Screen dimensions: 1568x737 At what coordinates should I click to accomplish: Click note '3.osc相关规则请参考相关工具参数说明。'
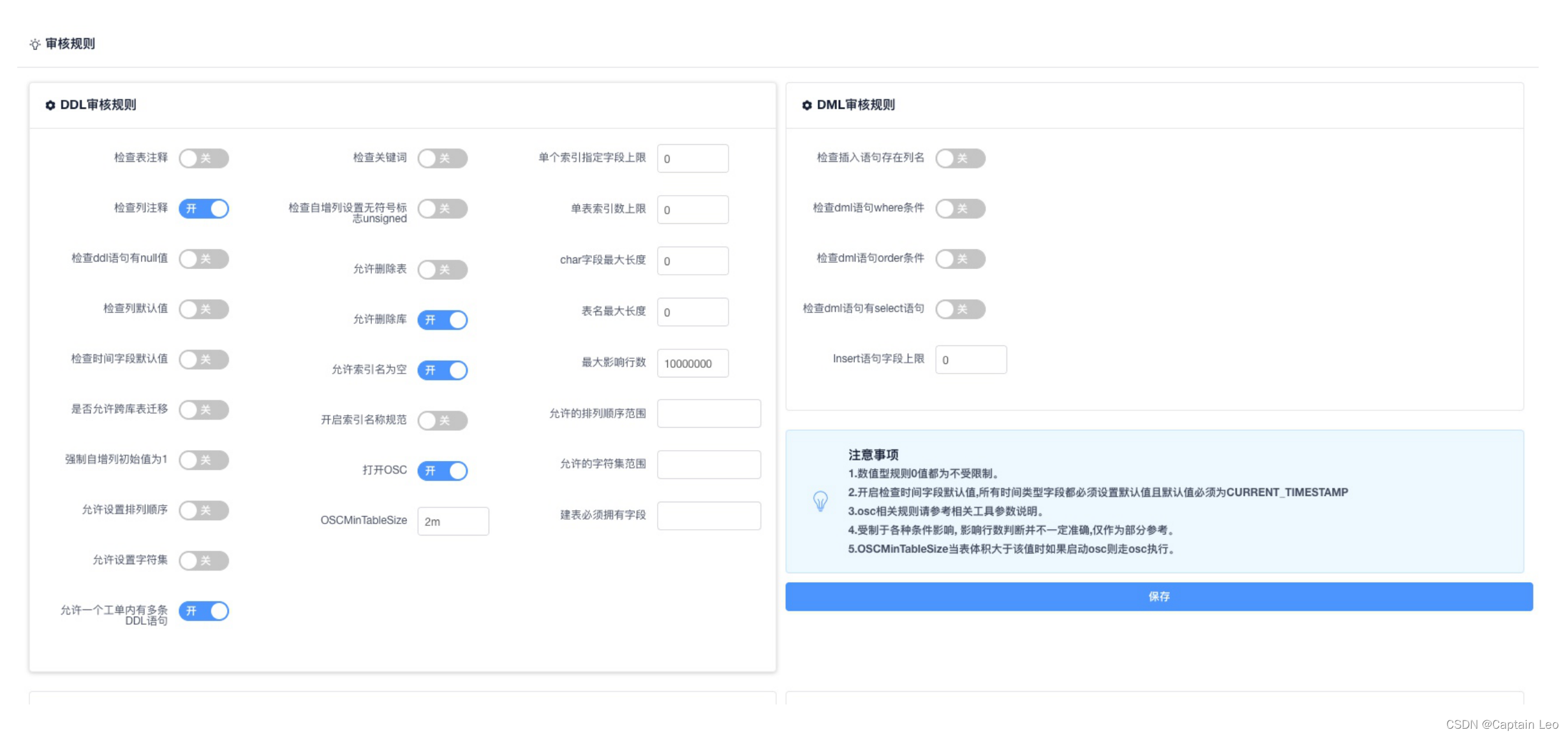coord(946,511)
